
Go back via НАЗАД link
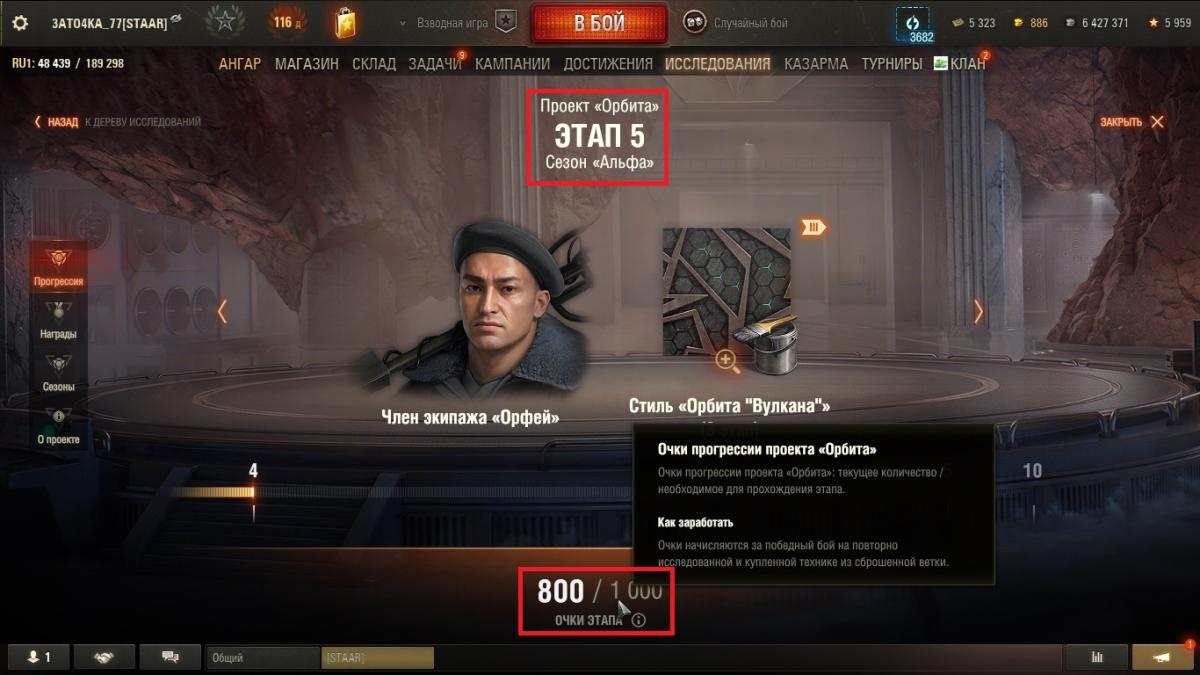(x=56, y=122)
